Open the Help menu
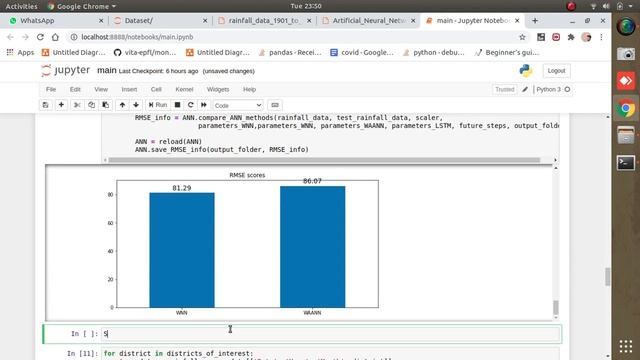This screenshot has width=640, height=360. [x=249, y=89]
